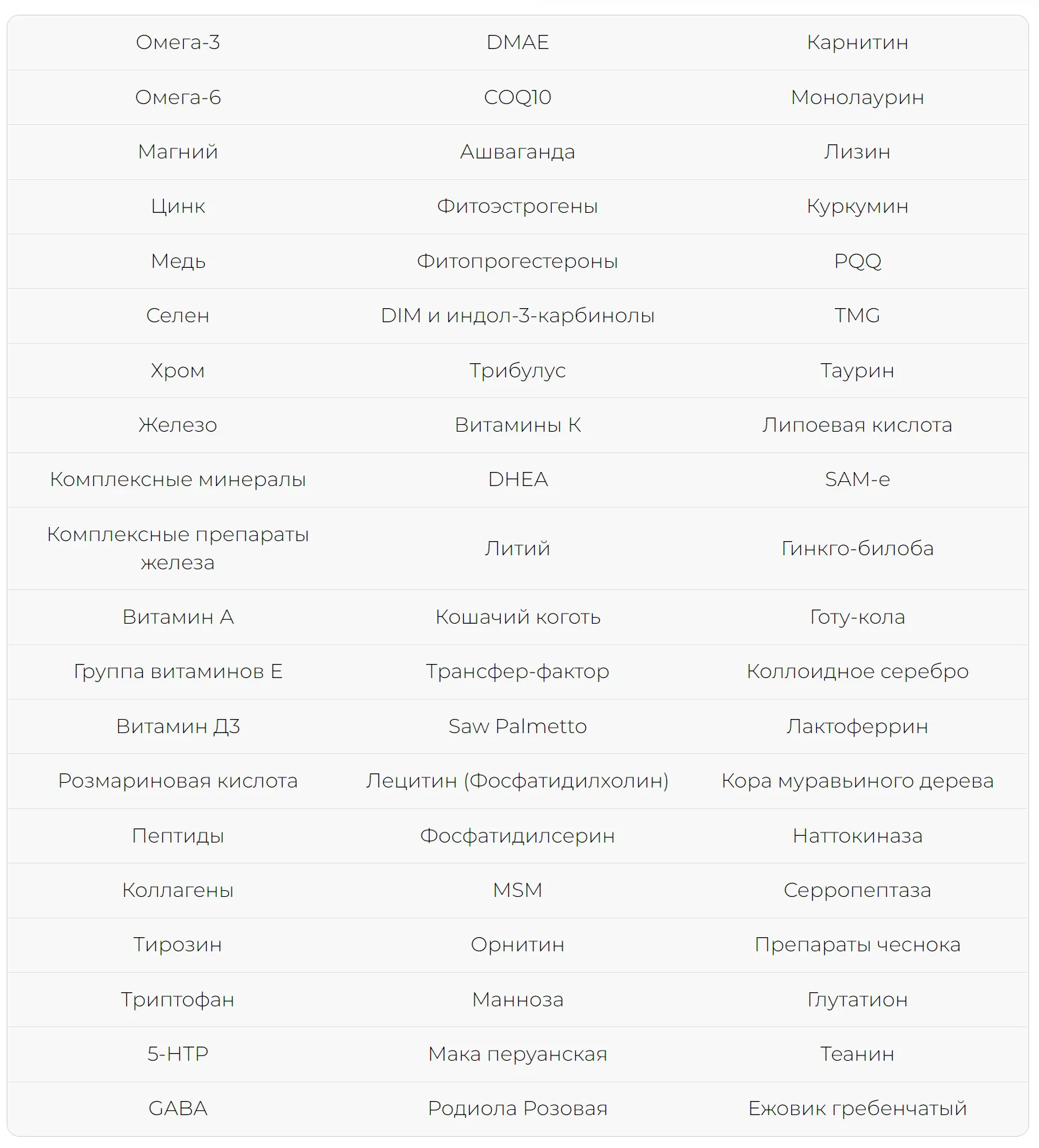Click the Омега-3 cell
This screenshot has height=1148, width=1039.
(x=178, y=42)
